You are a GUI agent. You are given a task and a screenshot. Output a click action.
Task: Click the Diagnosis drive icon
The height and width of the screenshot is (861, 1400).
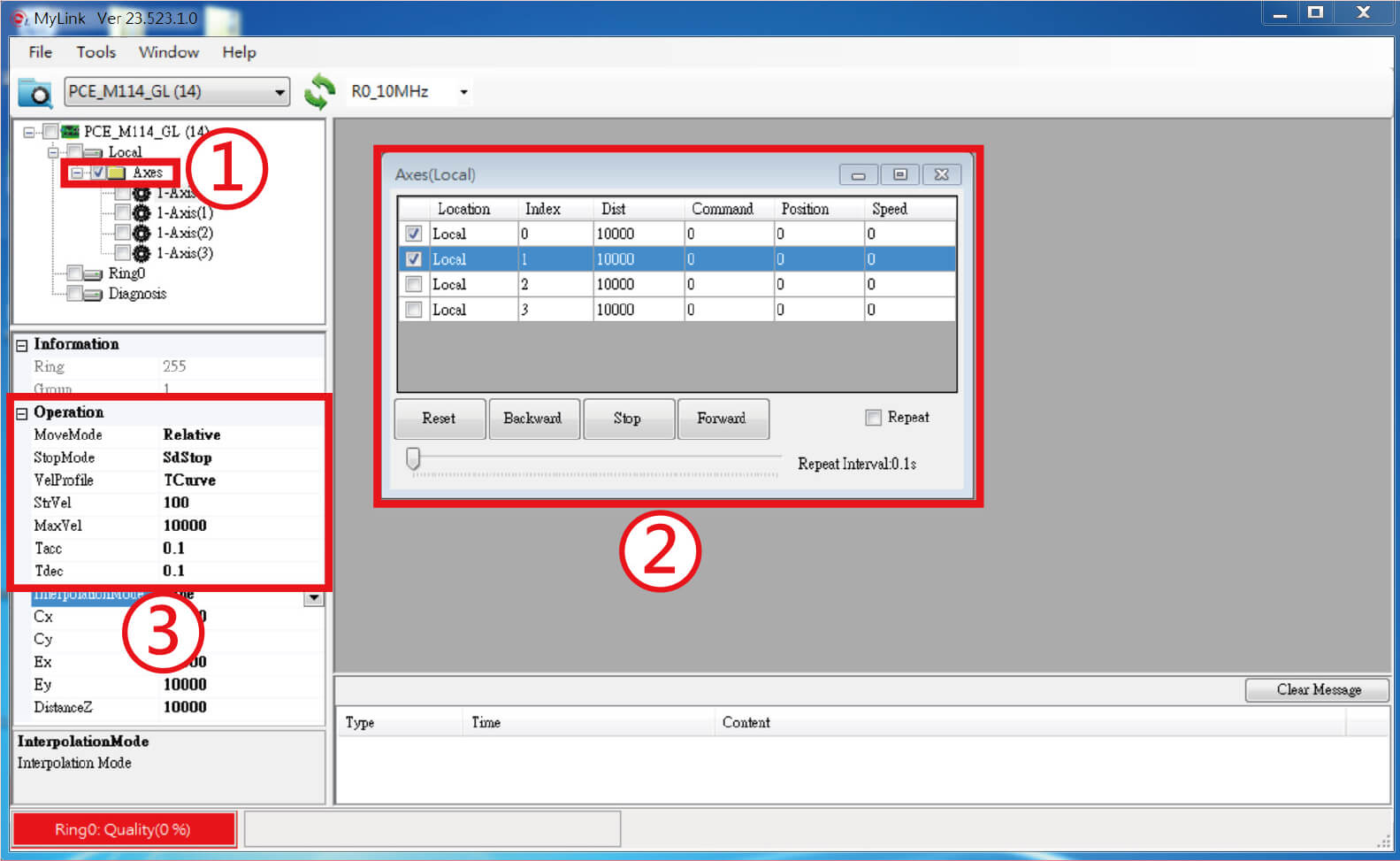pos(93,295)
